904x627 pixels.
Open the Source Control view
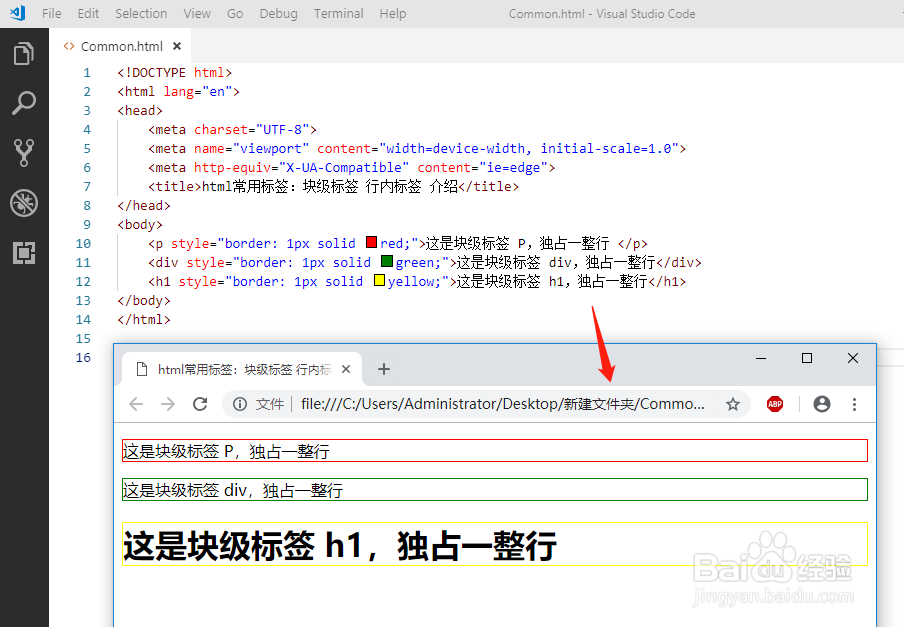24,152
